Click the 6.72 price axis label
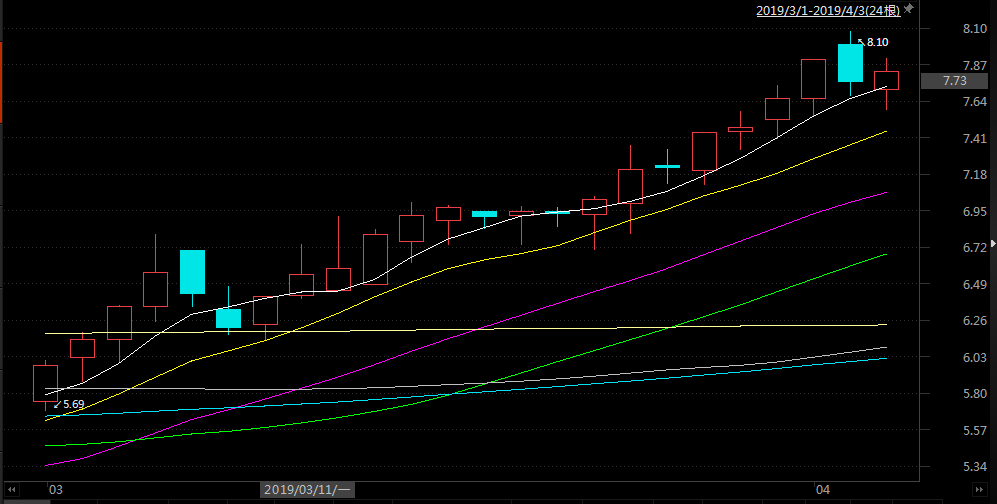Image resolution: width=997 pixels, height=504 pixels. (x=975, y=248)
